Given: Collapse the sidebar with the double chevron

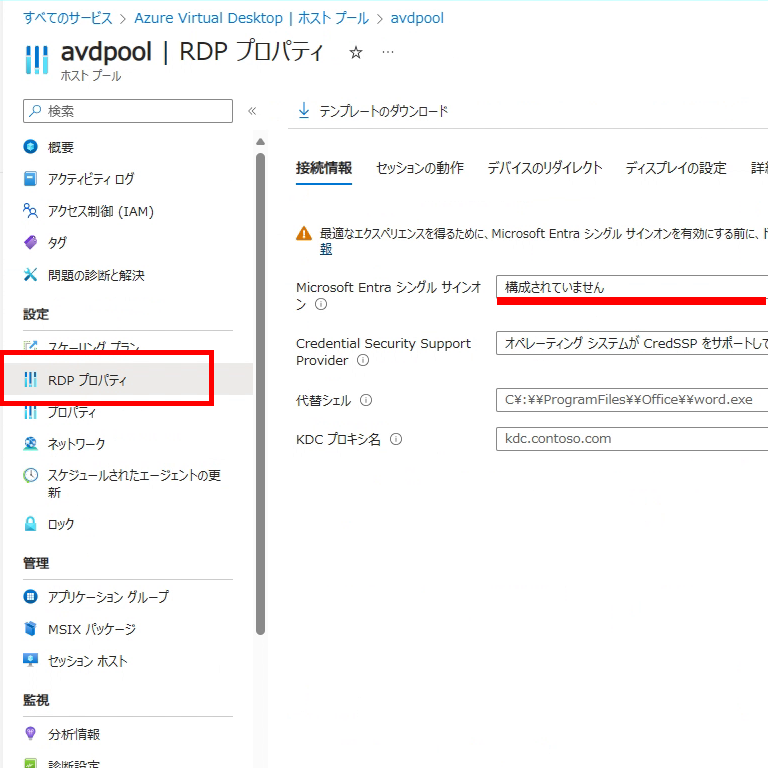Looking at the screenshot, I should pyautogui.click(x=252, y=111).
